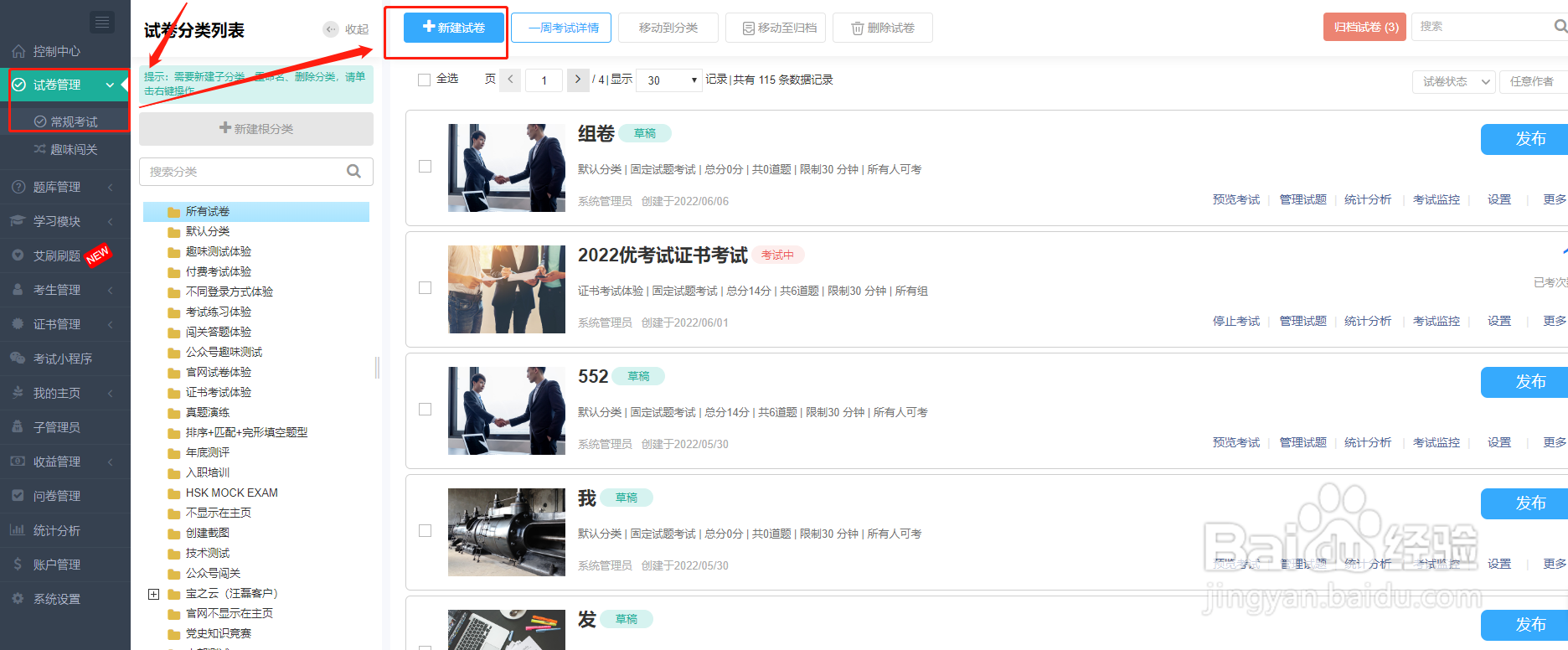Open the 我 exam machinery thumbnail
1568x650 pixels.
click(507, 532)
